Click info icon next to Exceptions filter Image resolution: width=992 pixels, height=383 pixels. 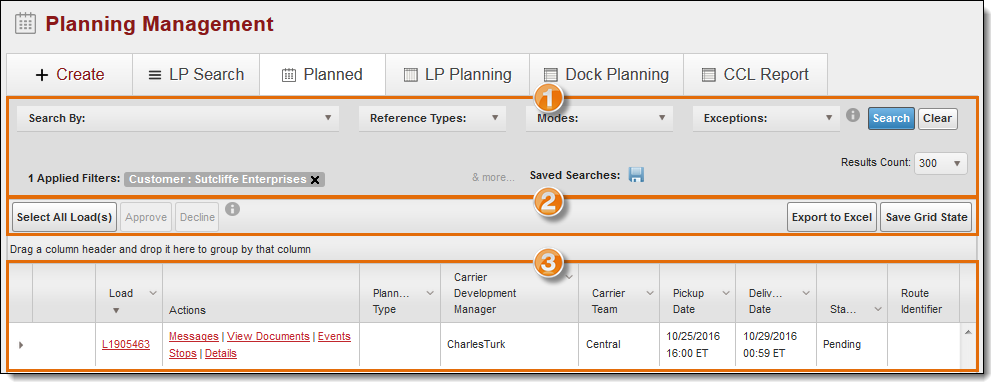pos(853,115)
